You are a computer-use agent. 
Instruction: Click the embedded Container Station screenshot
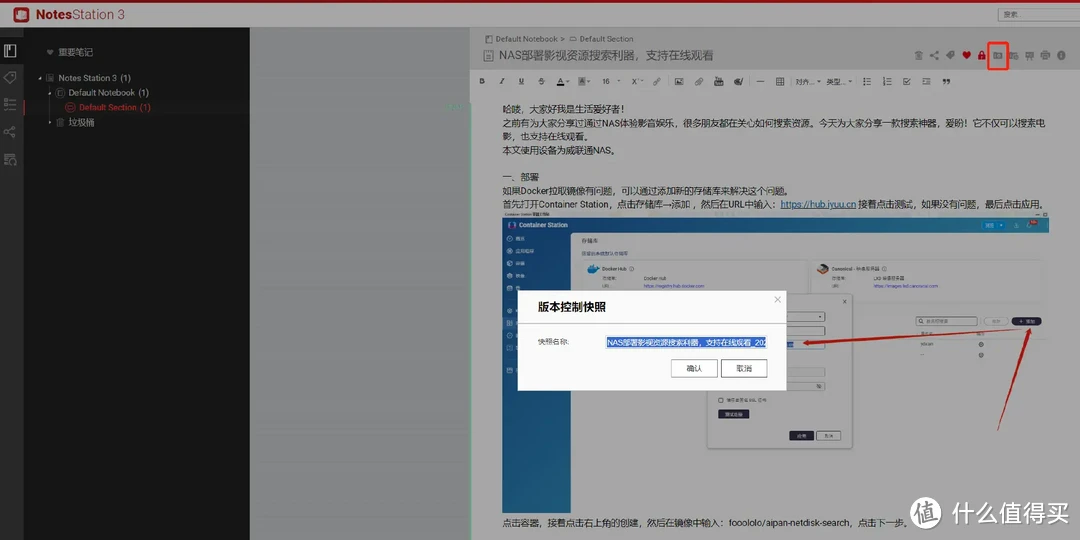point(776,362)
